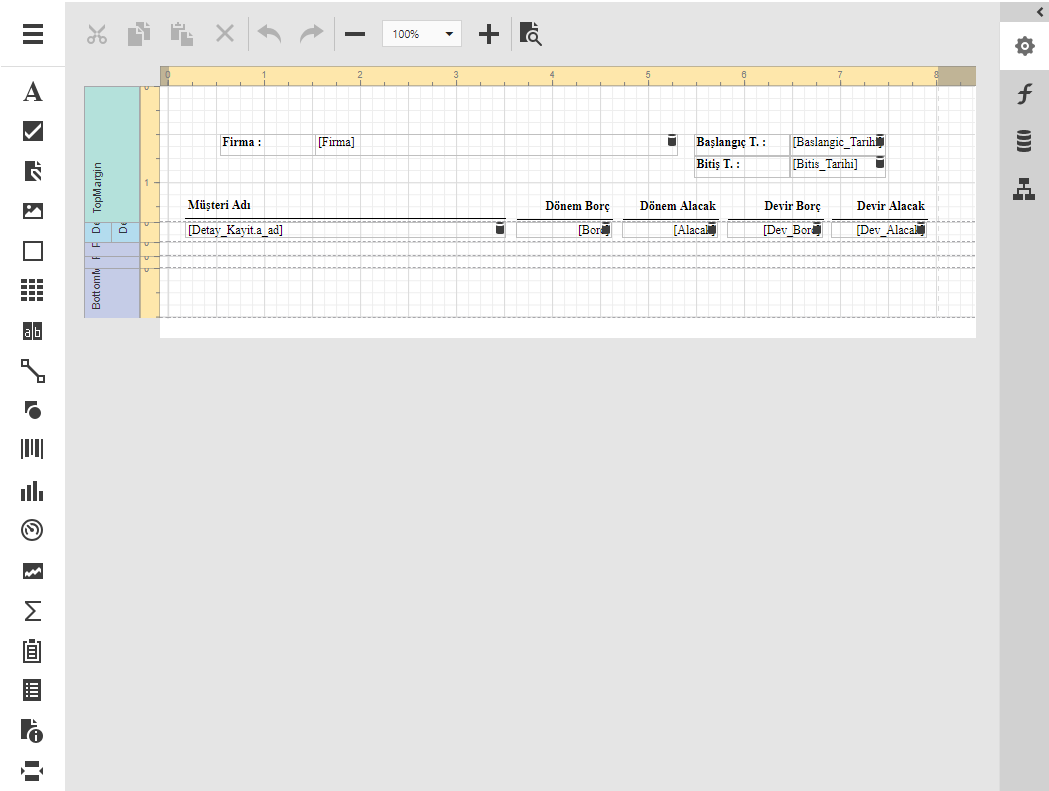Image resolution: width=1049 pixels, height=791 pixels.
Task: Open the 100% zoom level dropdown
Action: click(421, 34)
